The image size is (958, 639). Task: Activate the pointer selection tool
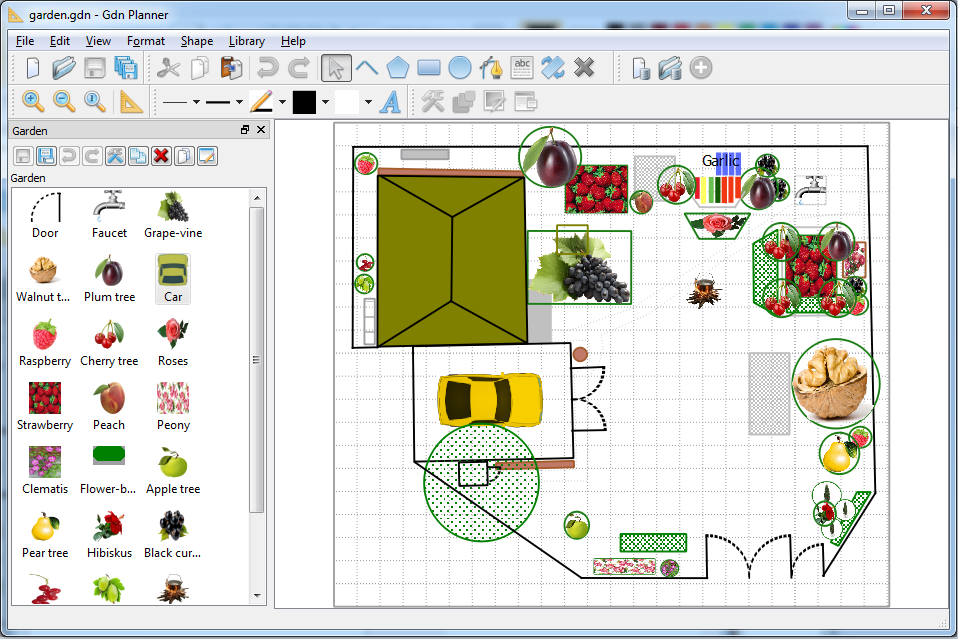click(x=336, y=68)
